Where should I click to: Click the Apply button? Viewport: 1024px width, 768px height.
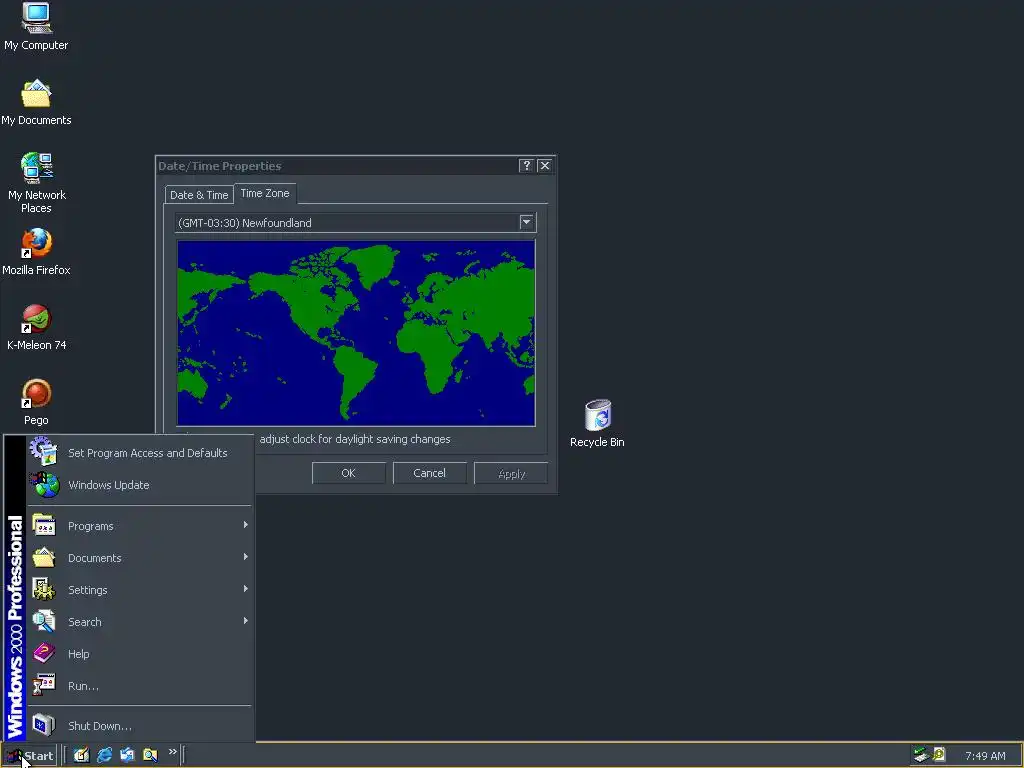point(511,473)
